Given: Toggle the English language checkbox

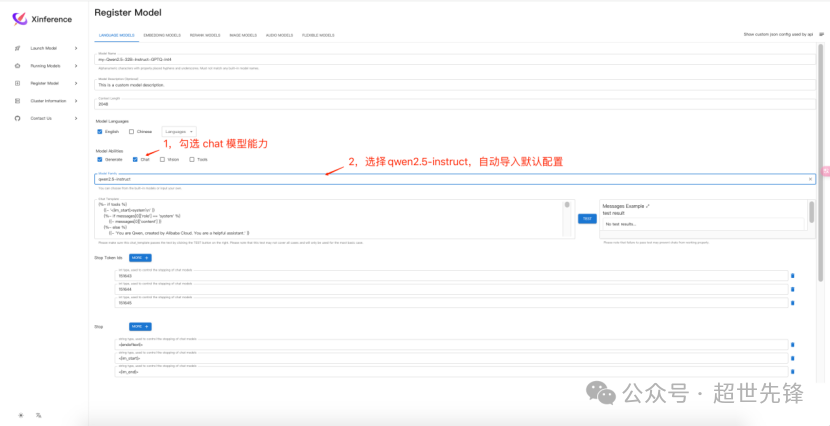Looking at the screenshot, I should 100,132.
